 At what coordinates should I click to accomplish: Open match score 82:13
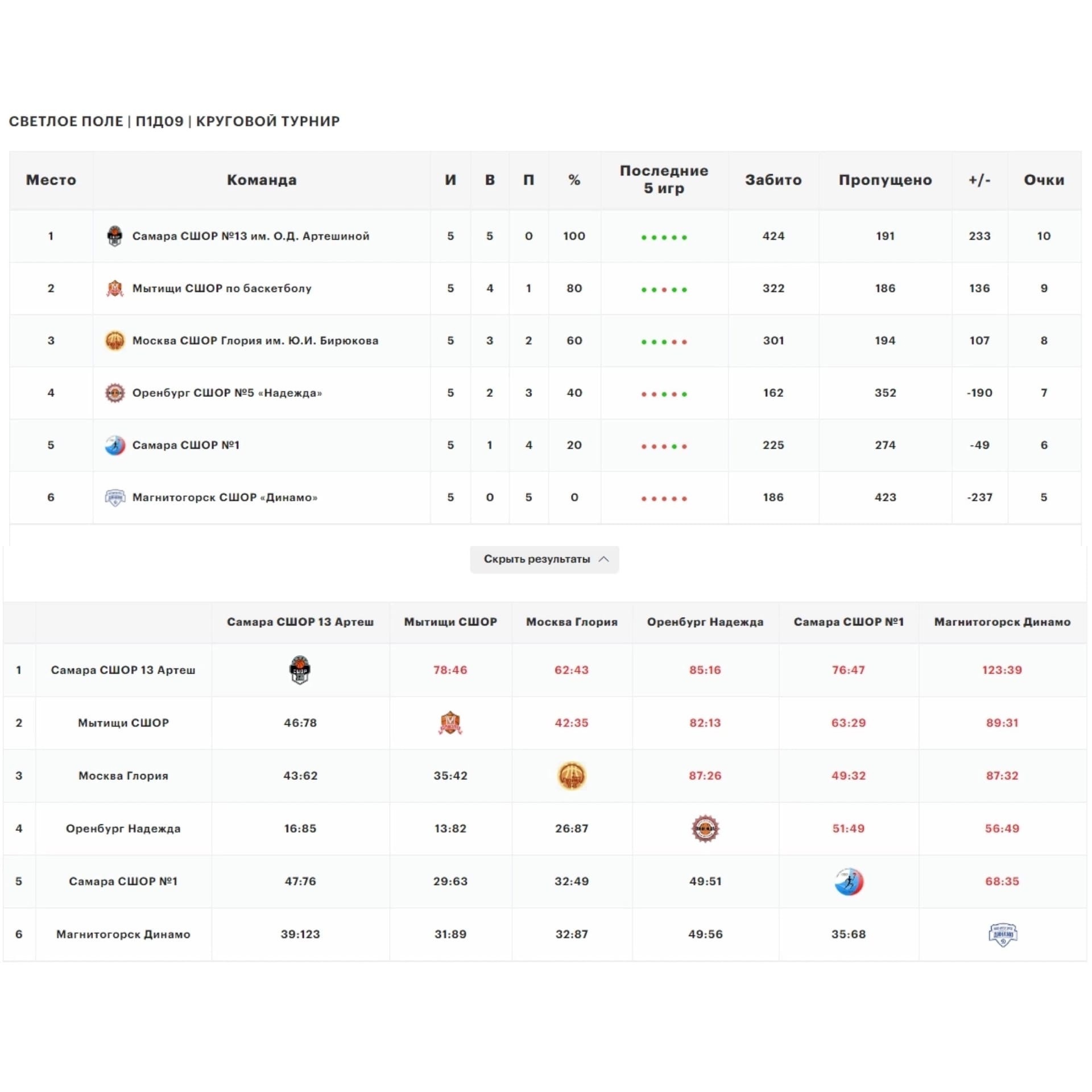click(x=705, y=723)
